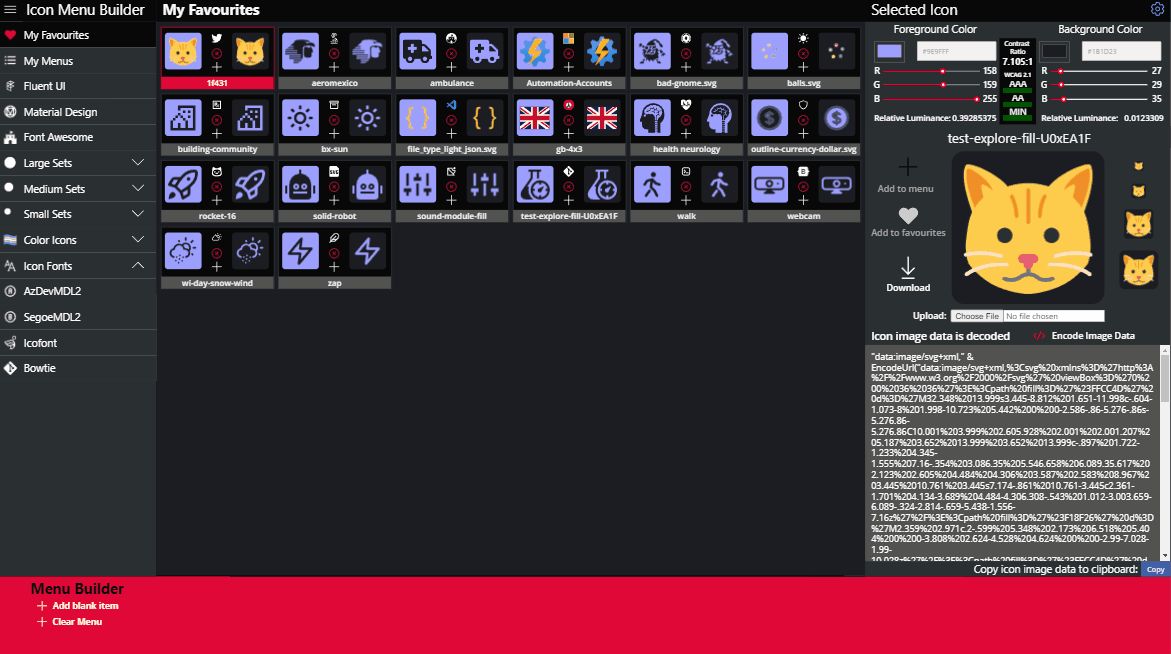Open My Menus in the sidebar
This screenshot has height=654, width=1171.
tap(78, 61)
